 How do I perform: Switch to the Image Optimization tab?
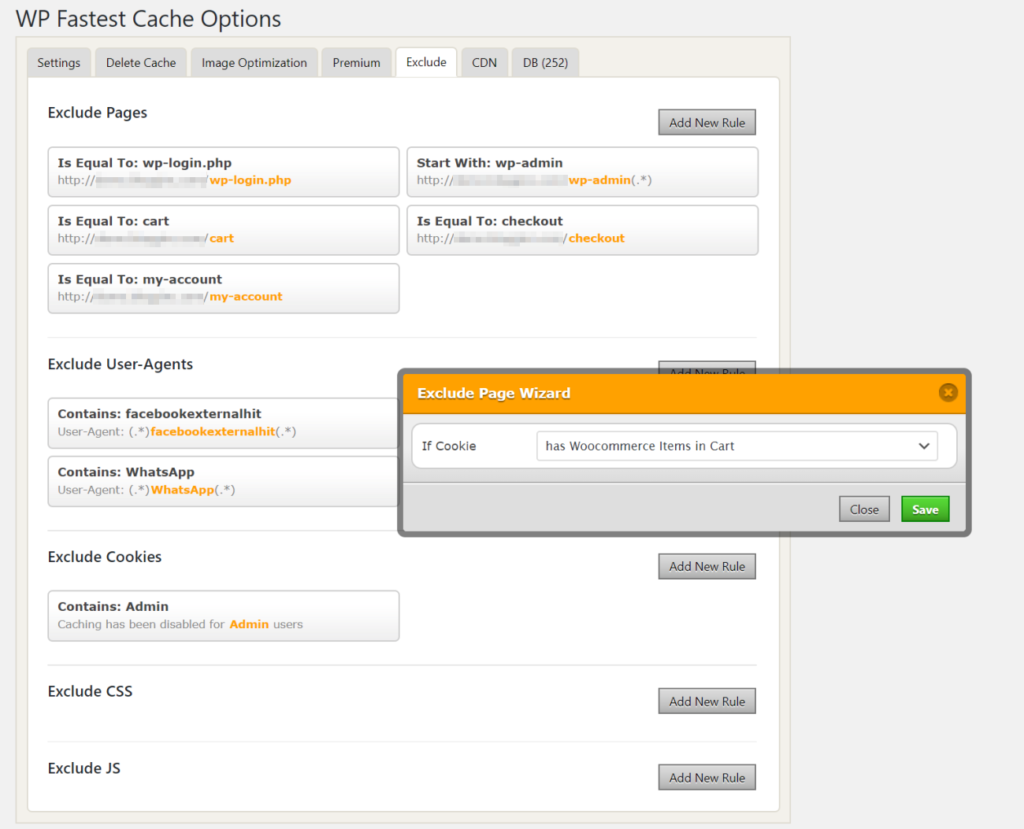[x=254, y=62]
